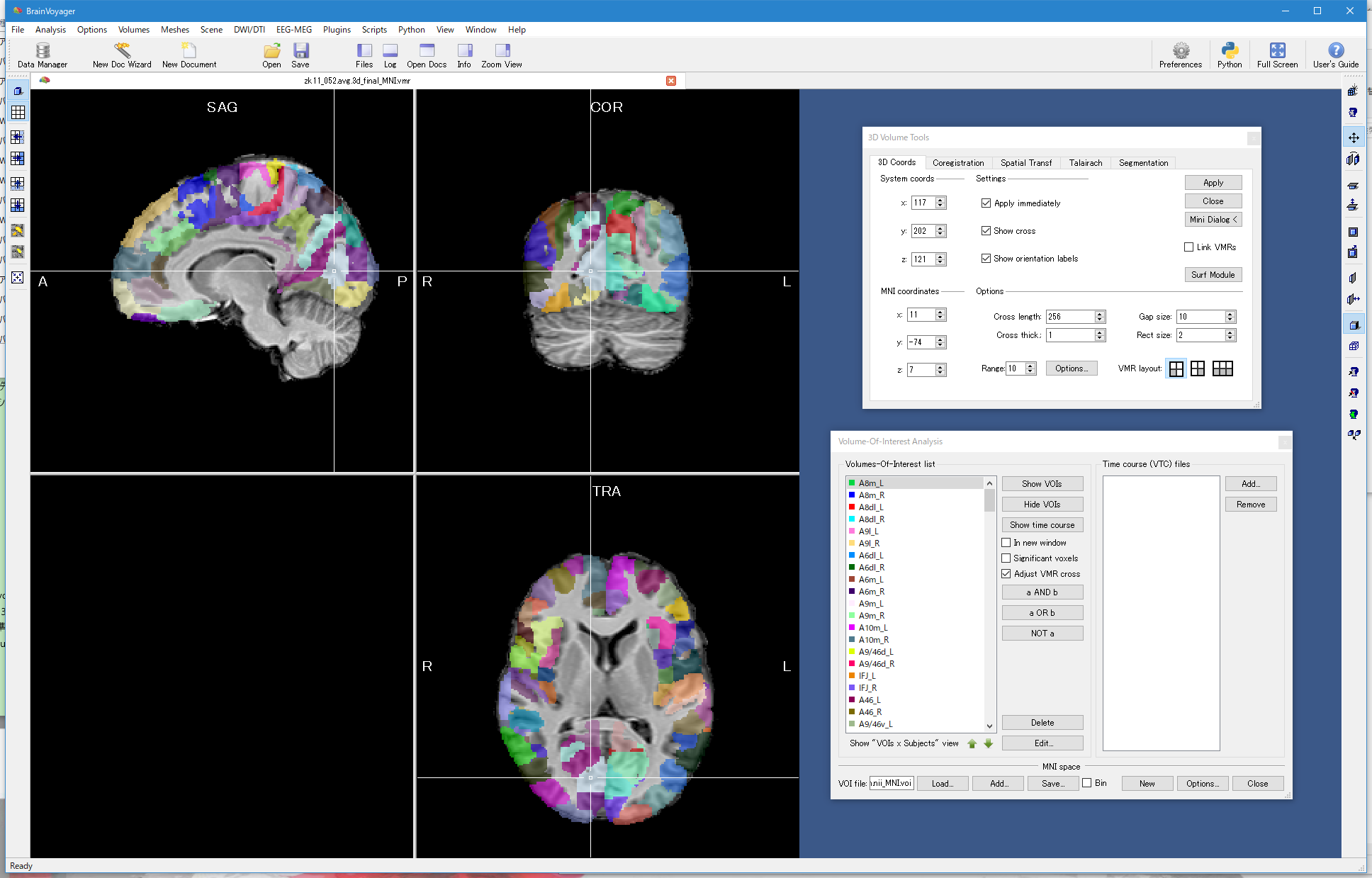Open the Meshes menu
This screenshot has height=878, width=1372.
[175, 30]
